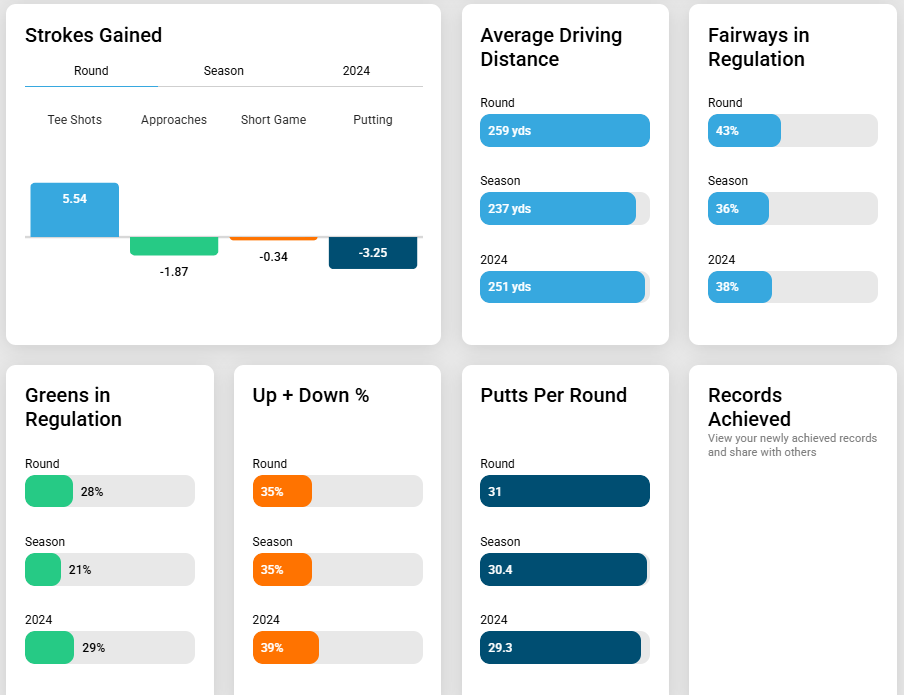Click the 251 yds 2024 driving bar
Viewport: 904px width, 695px height.
[x=562, y=287]
